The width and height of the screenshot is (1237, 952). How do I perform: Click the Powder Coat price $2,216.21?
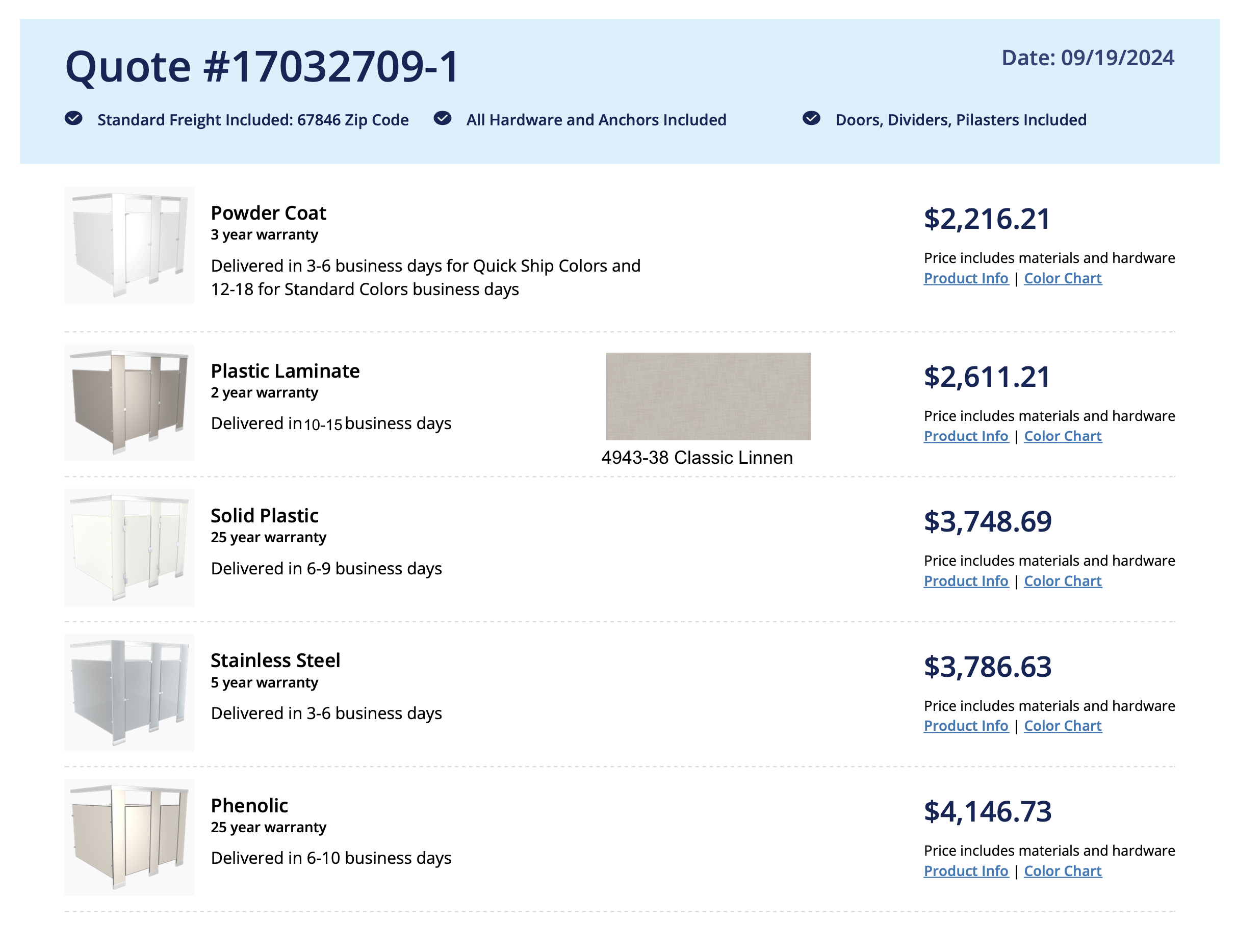[x=987, y=219]
